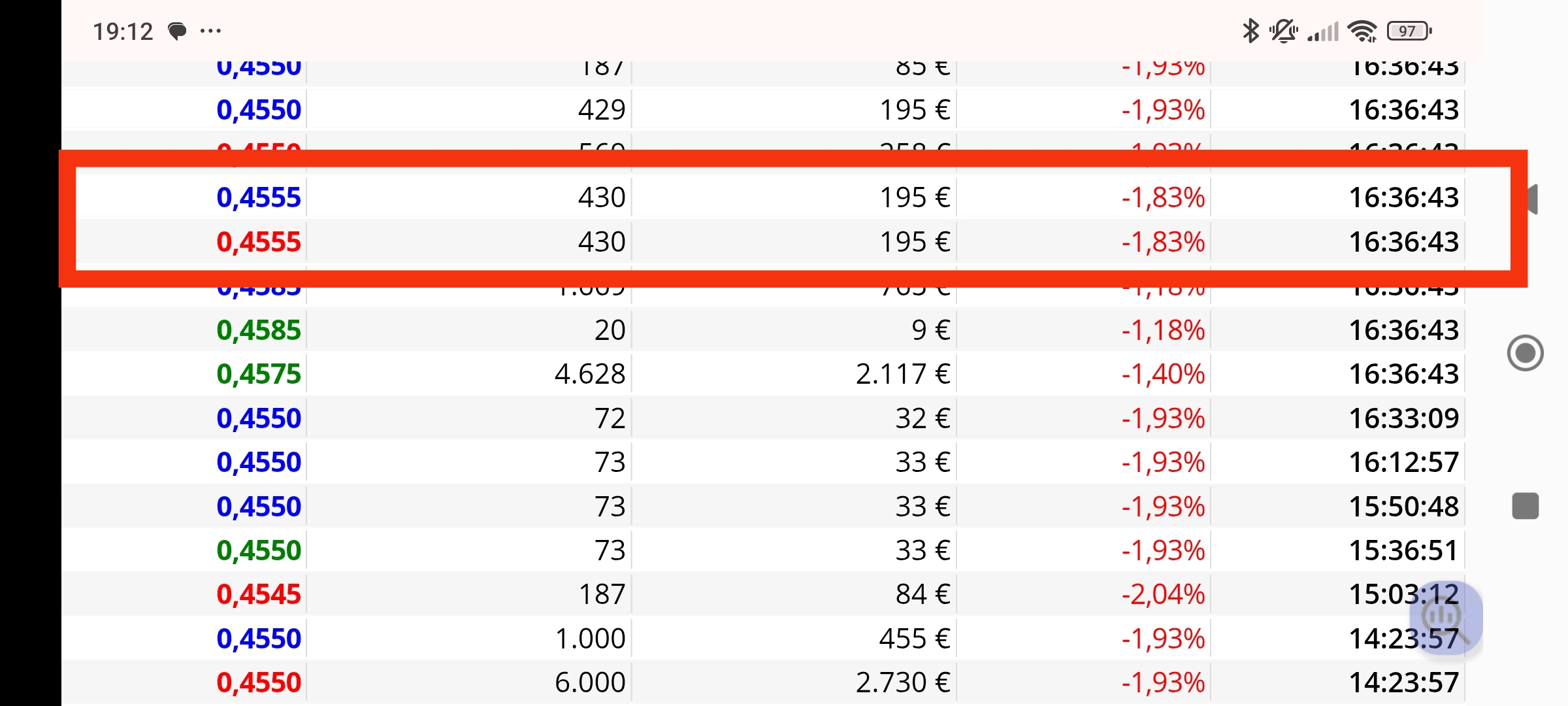Select the green 0,4585 price cell
Image resolution: width=1568 pixels, height=706 pixels.
(x=259, y=330)
